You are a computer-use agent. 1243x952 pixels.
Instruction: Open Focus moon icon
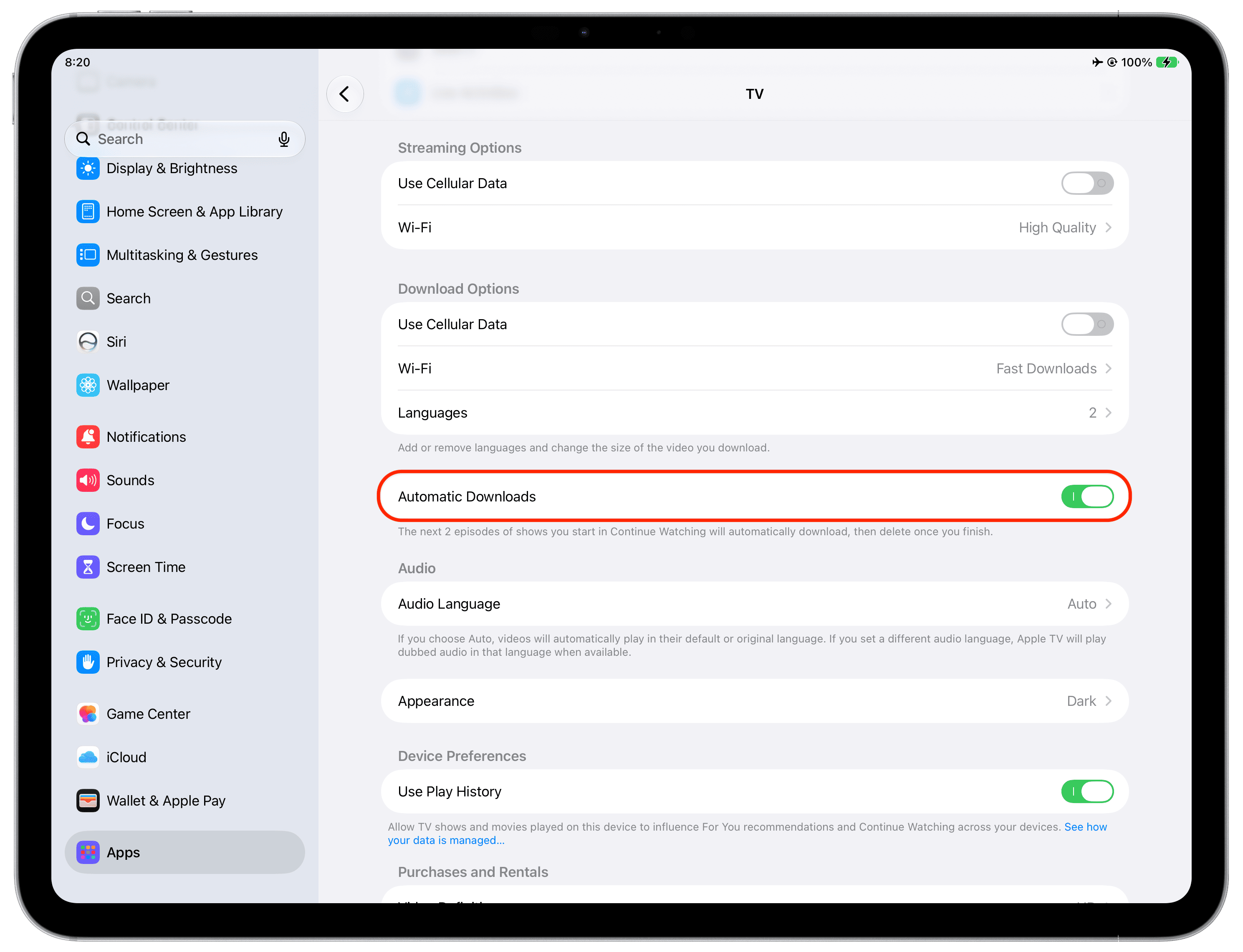(88, 524)
